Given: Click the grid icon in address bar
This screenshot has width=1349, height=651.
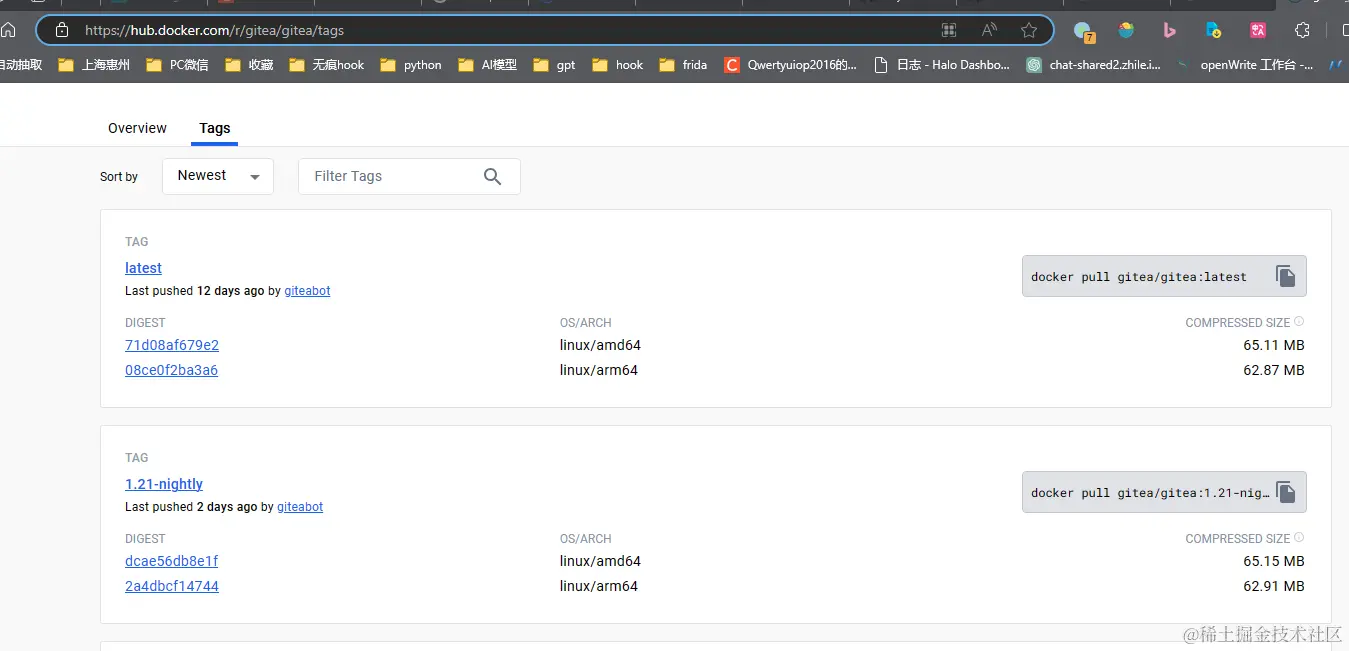Looking at the screenshot, I should [x=949, y=30].
